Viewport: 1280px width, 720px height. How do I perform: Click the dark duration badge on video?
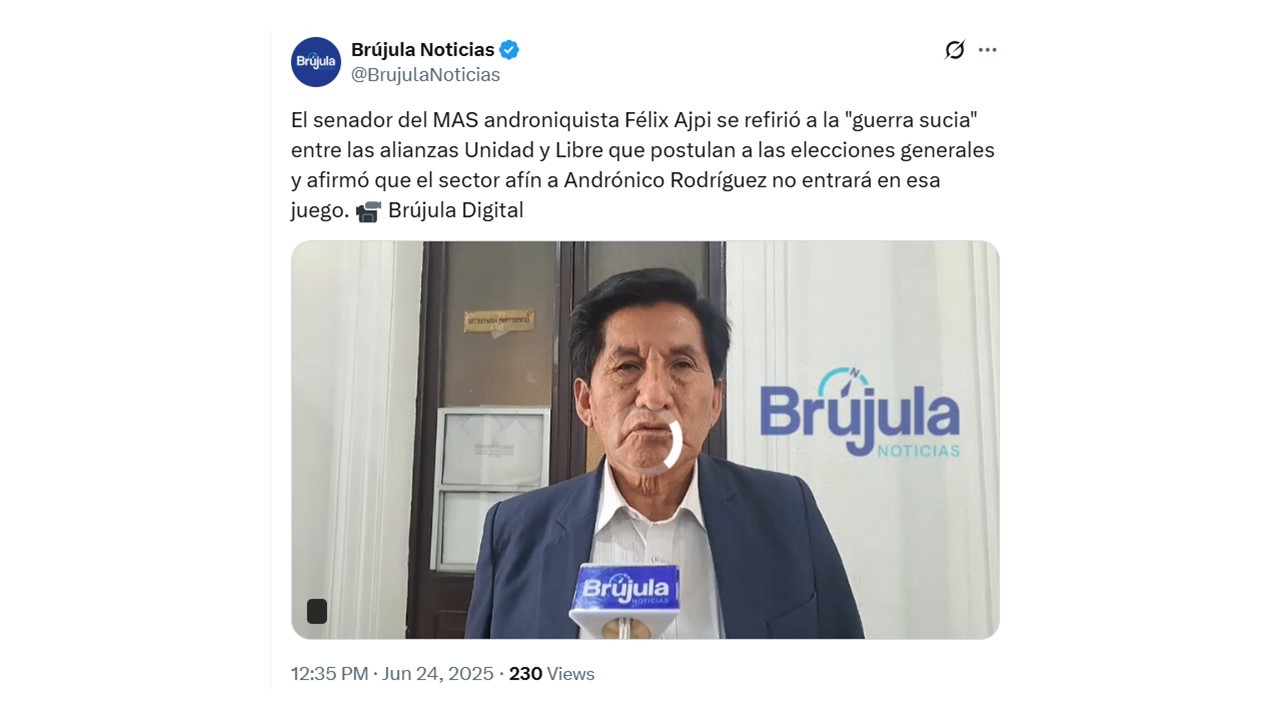point(317,611)
